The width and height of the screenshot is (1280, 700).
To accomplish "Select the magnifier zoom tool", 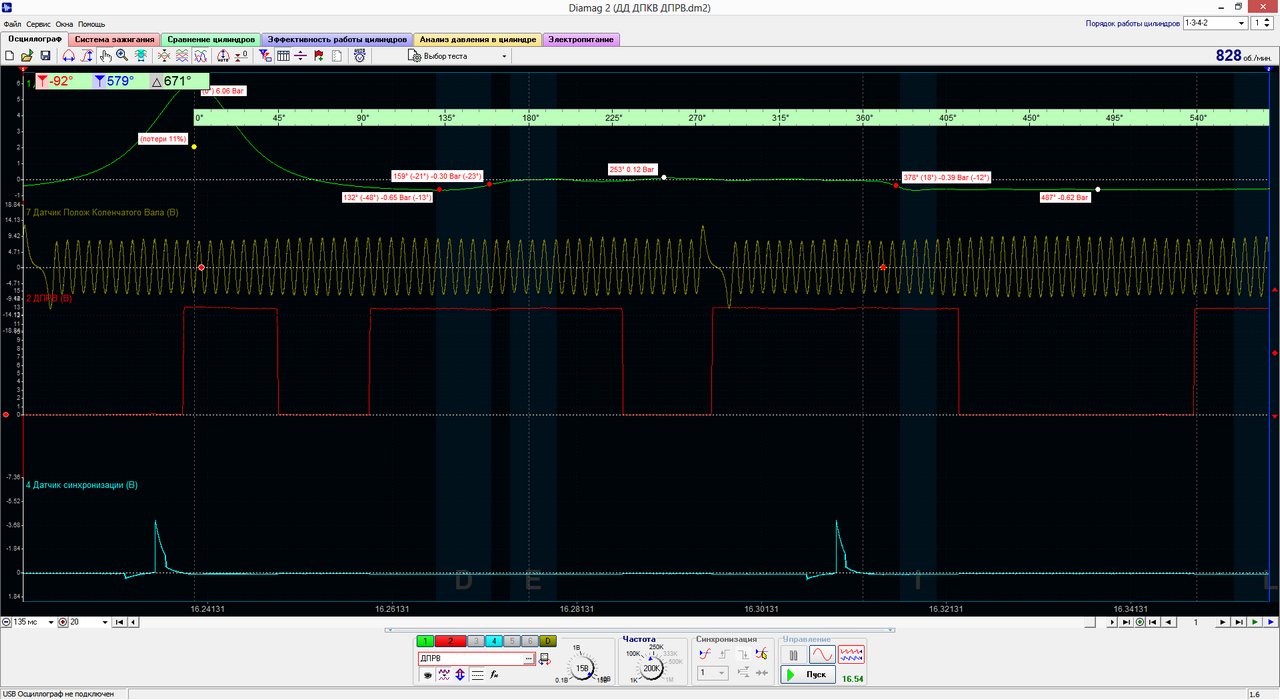I will [122, 56].
